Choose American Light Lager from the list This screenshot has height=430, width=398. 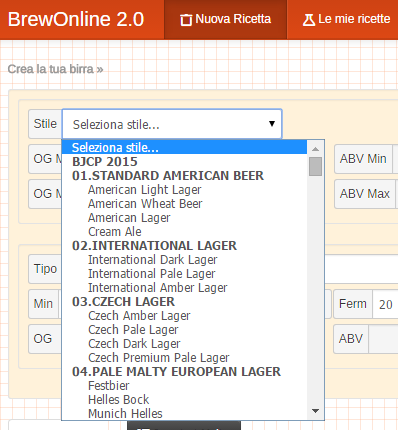144,190
